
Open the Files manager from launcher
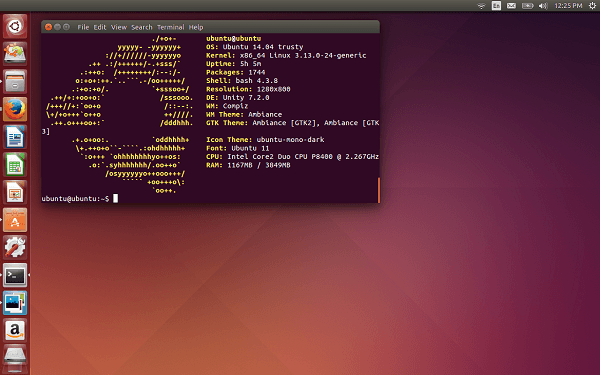(15, 82)
